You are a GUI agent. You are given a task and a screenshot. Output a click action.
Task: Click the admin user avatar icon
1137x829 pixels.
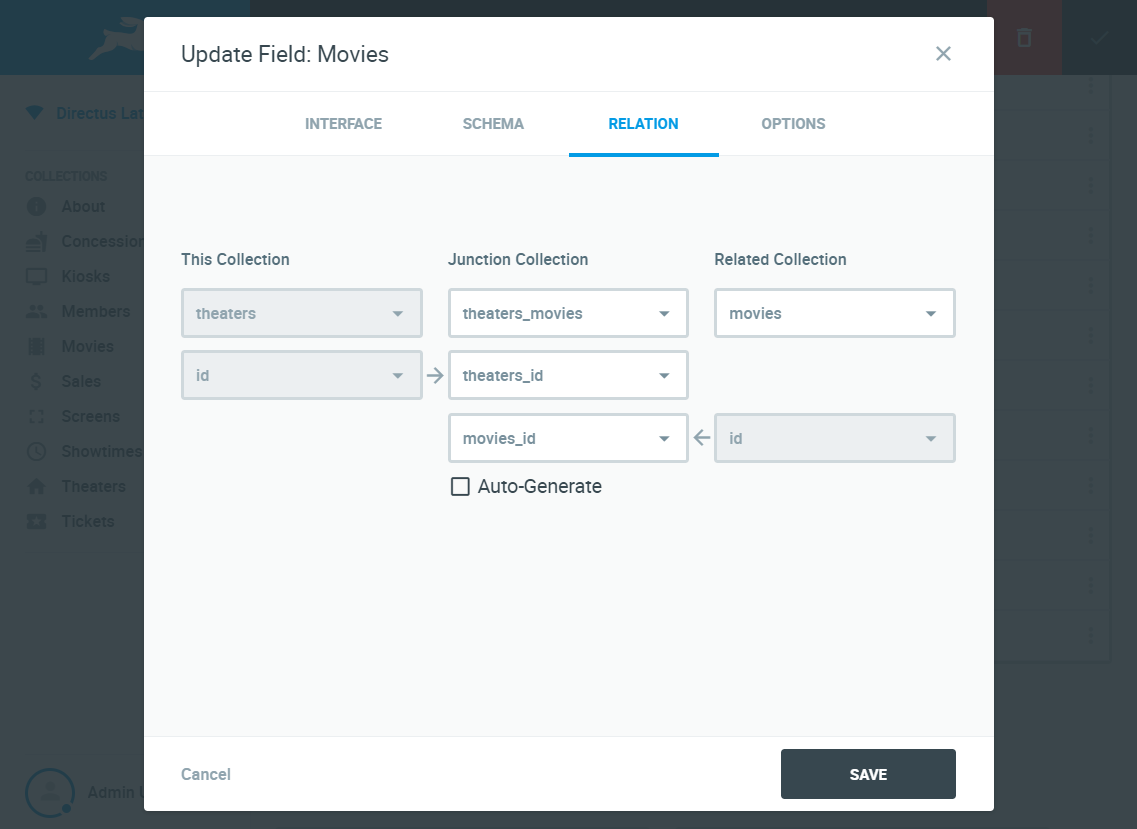49,793
